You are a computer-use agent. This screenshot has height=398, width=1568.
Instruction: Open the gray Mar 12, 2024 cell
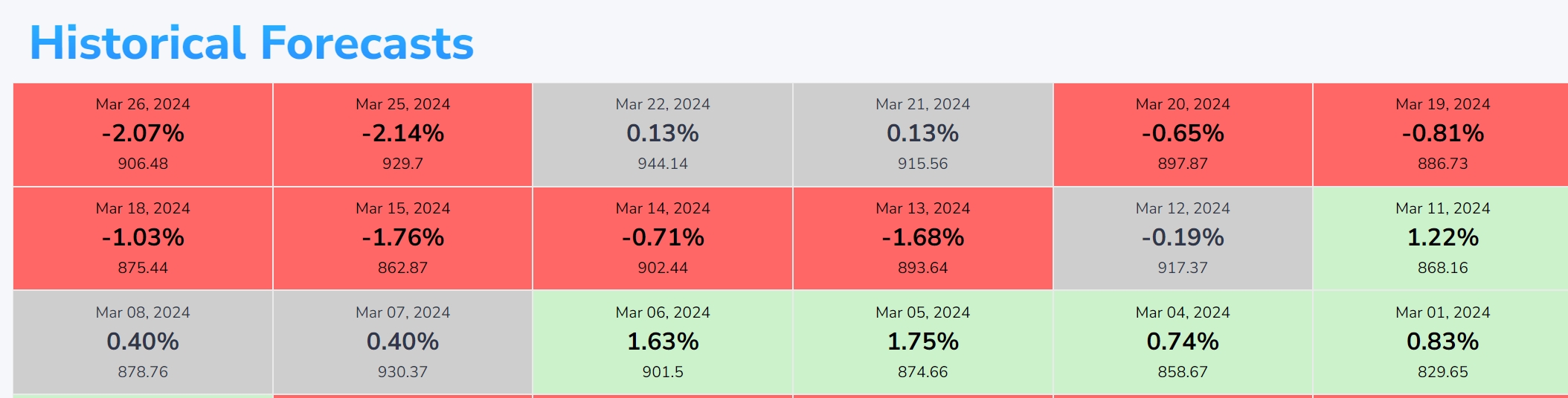1183,238
